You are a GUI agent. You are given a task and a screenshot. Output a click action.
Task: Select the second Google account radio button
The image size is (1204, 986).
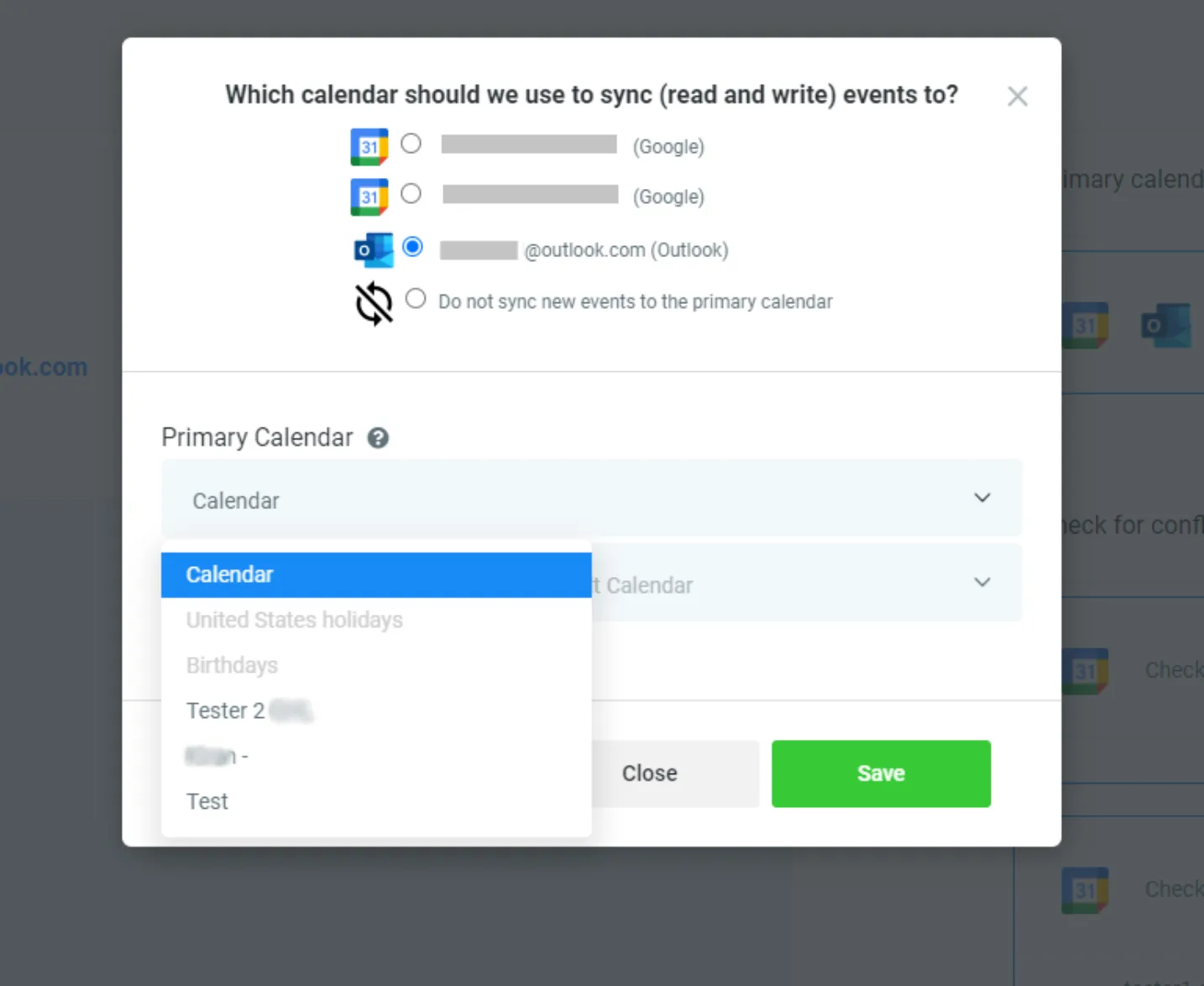tap(411, 194)
